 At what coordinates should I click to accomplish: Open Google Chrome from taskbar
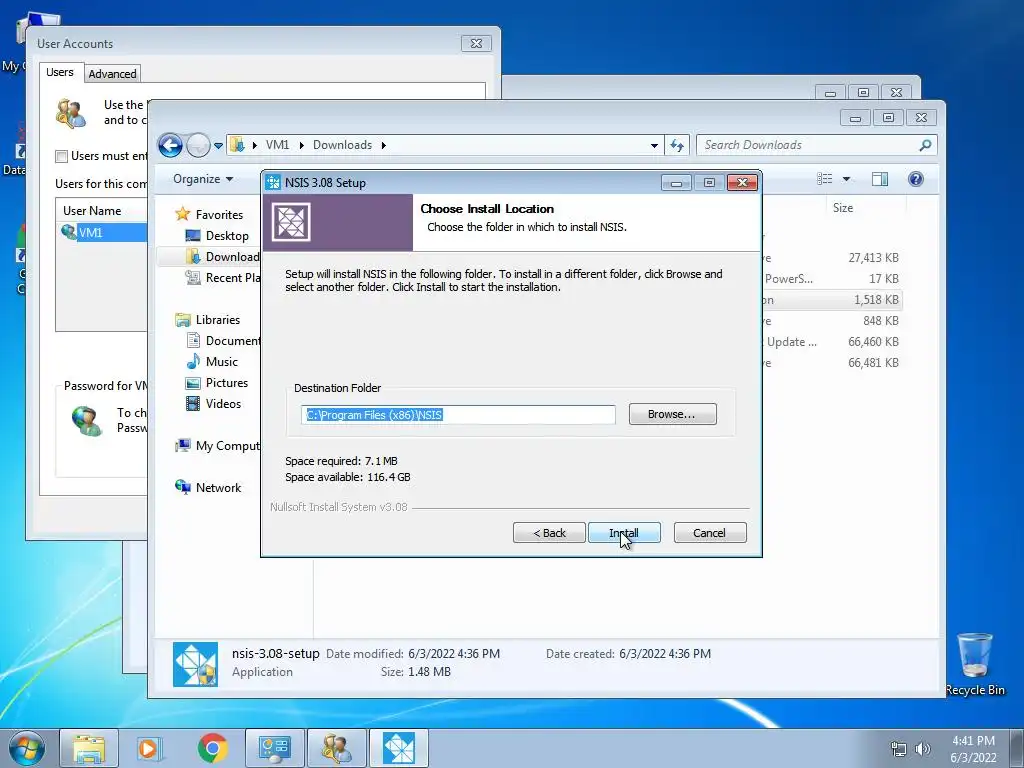(212, 748)
